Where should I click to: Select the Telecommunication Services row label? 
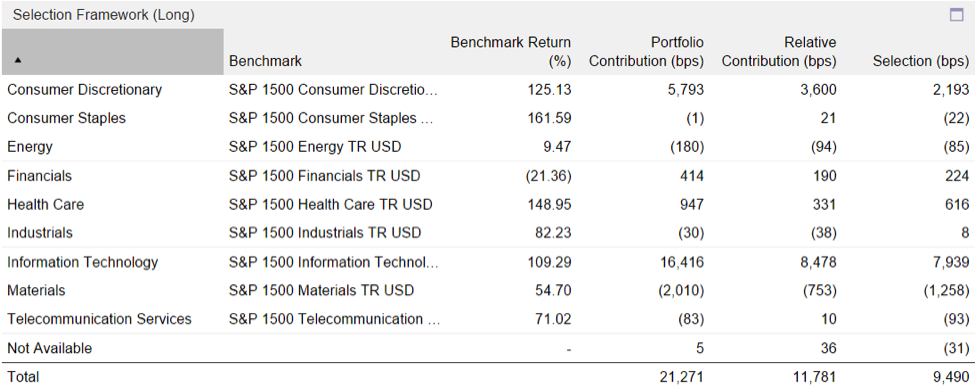[x=99, y=319]
